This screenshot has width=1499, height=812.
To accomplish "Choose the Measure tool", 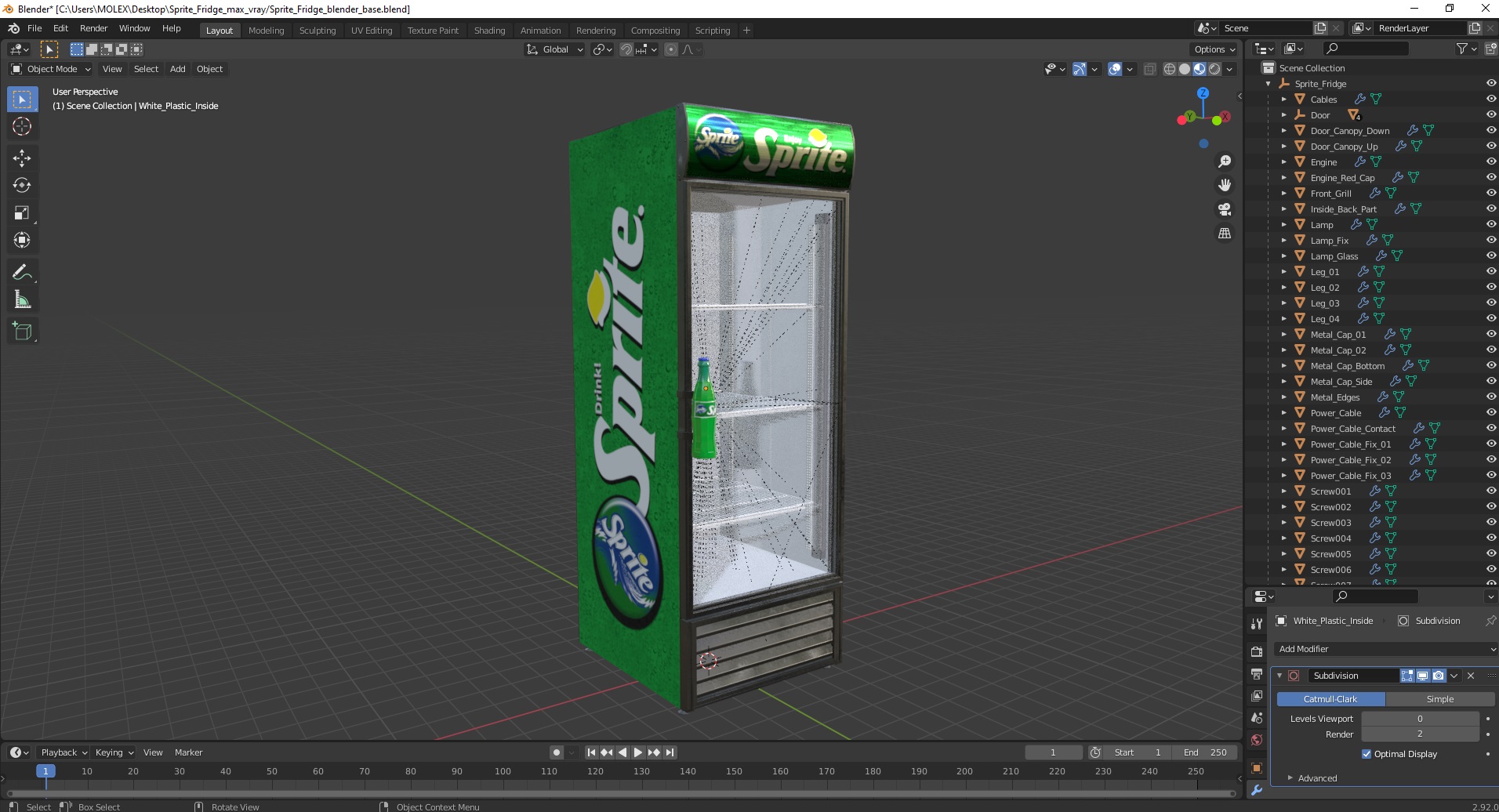I will tap(22, 300).
